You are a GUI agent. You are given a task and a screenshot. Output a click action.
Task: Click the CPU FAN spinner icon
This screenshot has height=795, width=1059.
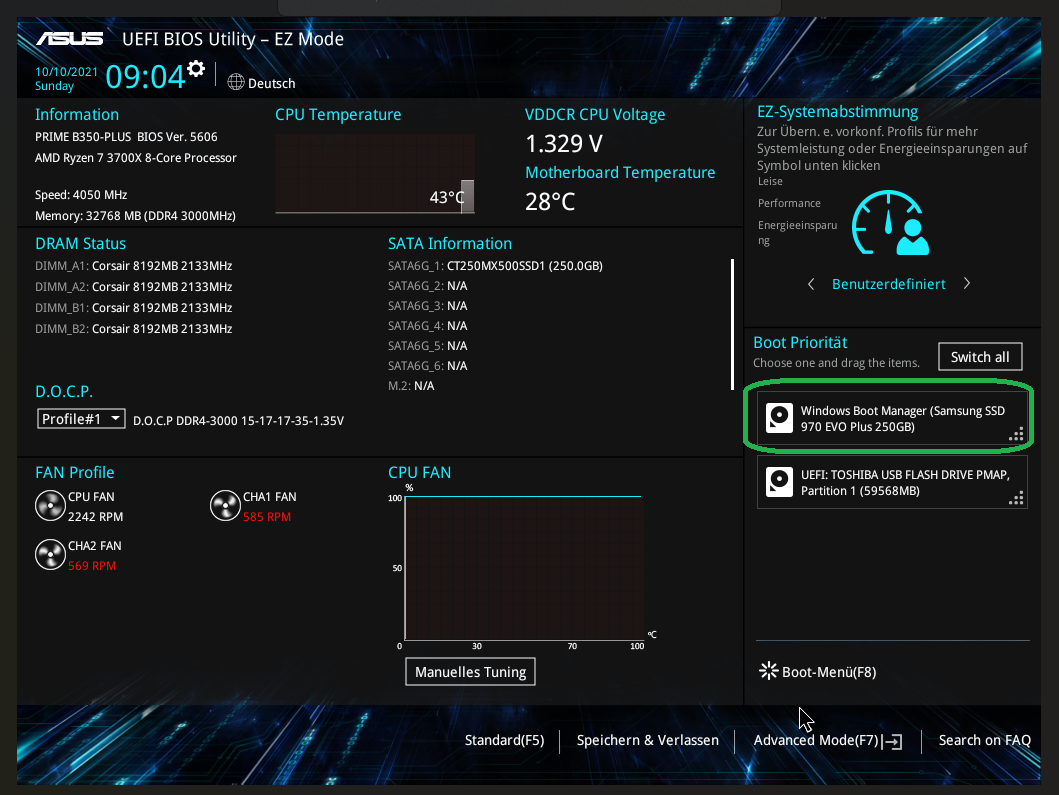tap(50, 506)
